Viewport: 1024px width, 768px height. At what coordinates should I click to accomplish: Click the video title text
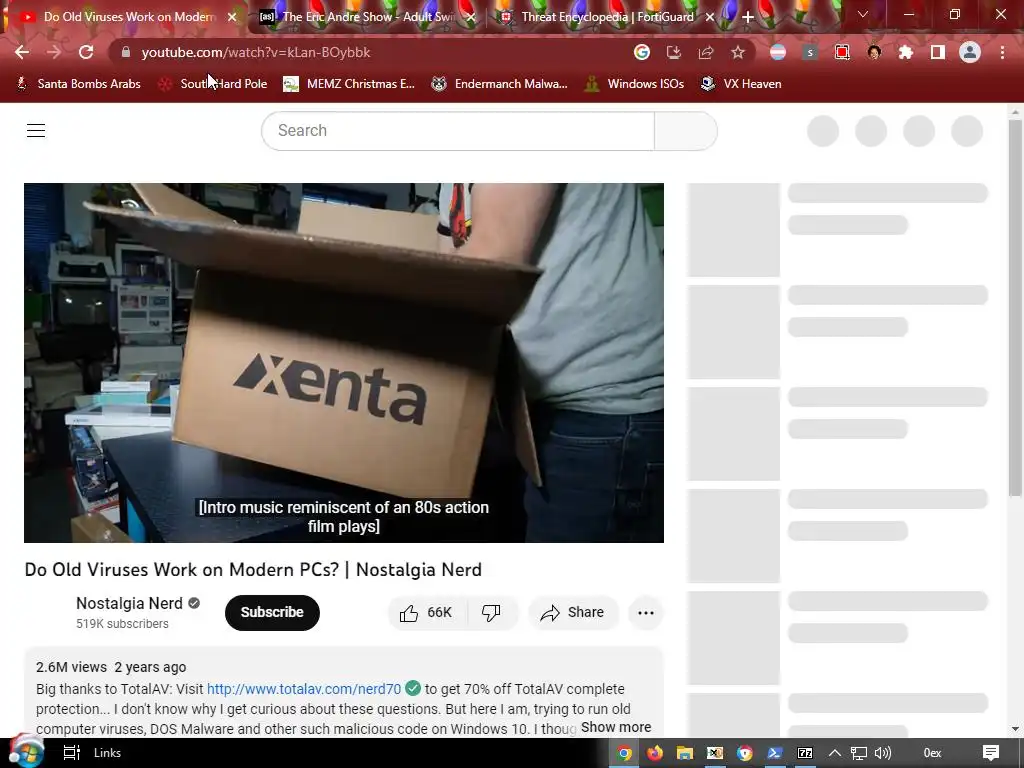[x=253, y=569]
